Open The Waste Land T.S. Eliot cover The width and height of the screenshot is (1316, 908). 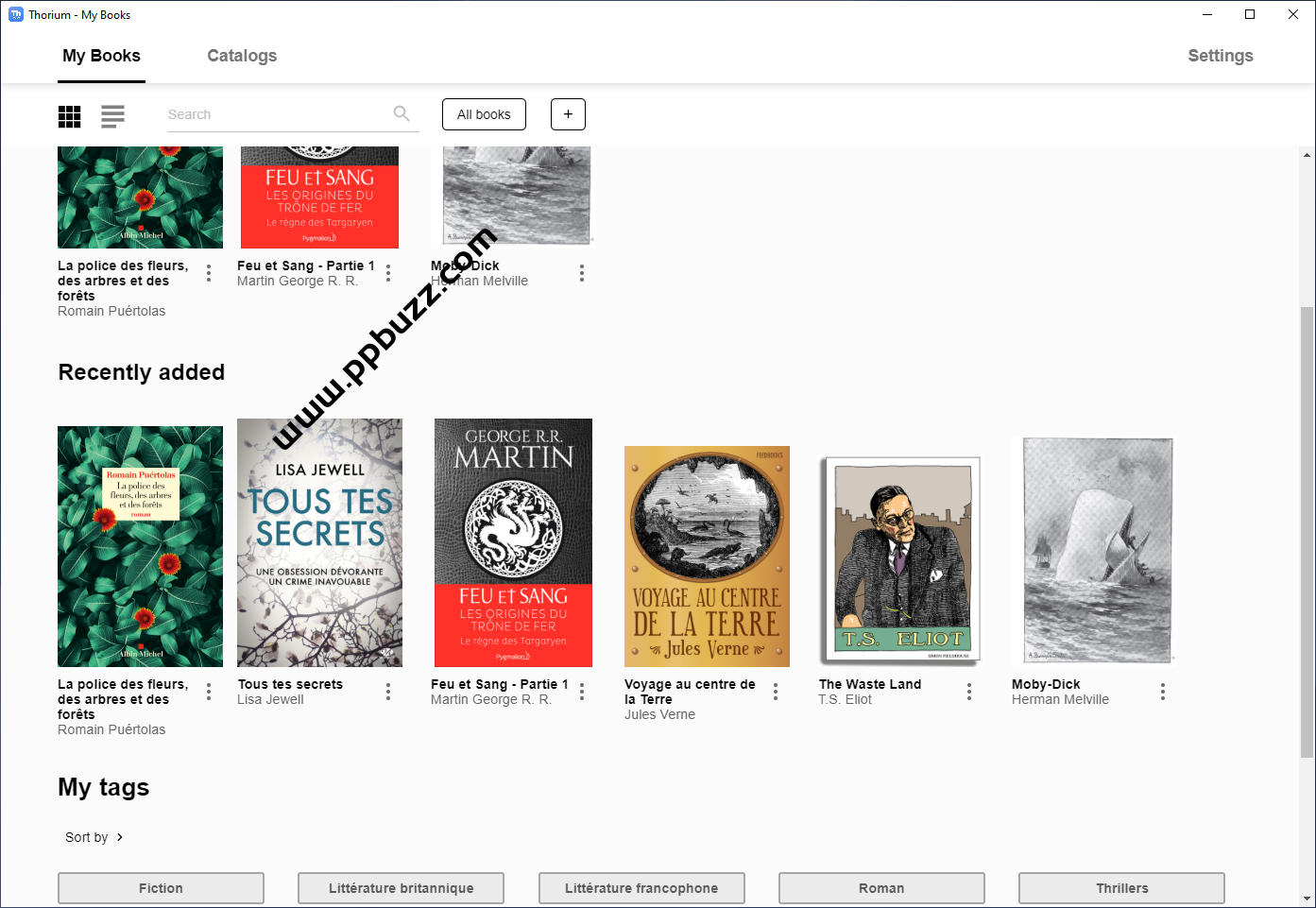tap(901, 559)
